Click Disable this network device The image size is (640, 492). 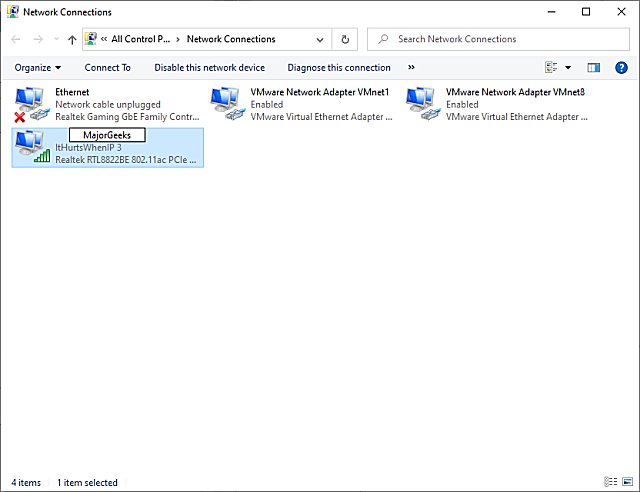pos(209,68)
